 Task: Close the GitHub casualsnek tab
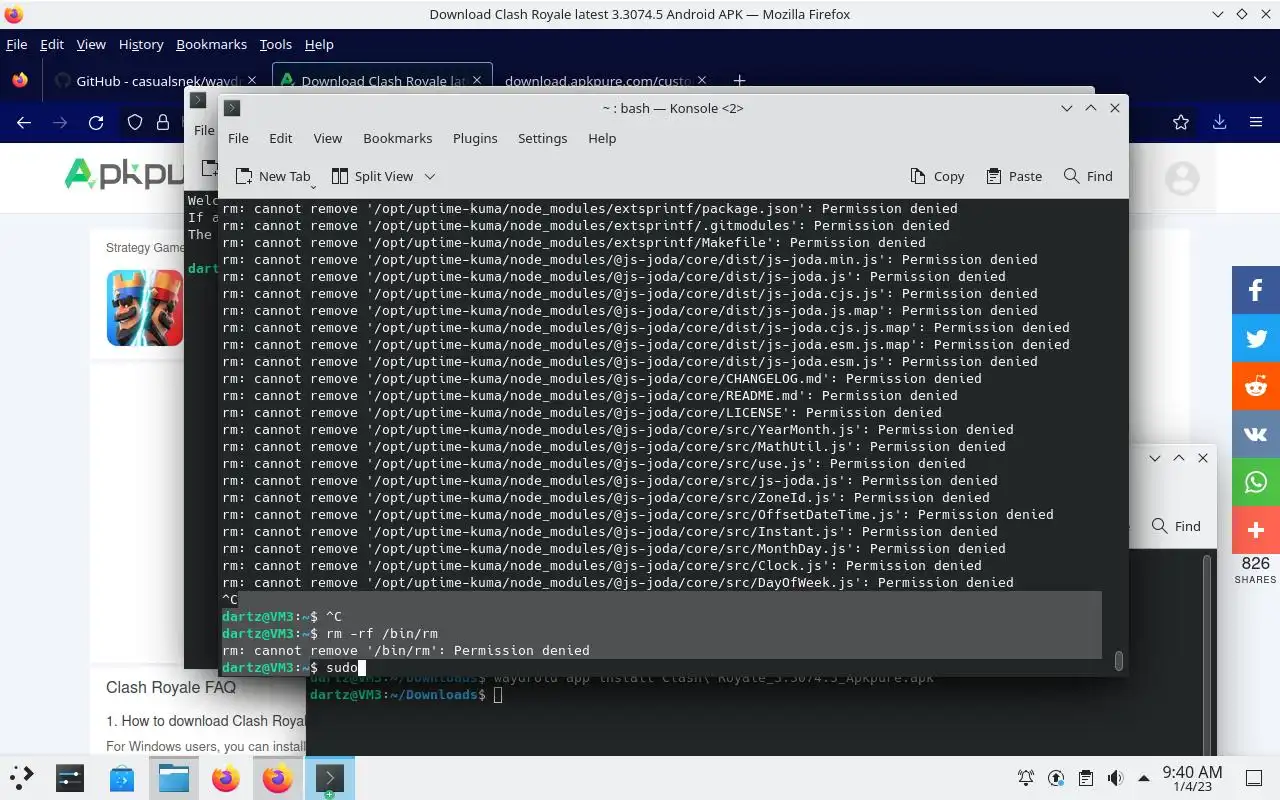(x=252, y=80)
